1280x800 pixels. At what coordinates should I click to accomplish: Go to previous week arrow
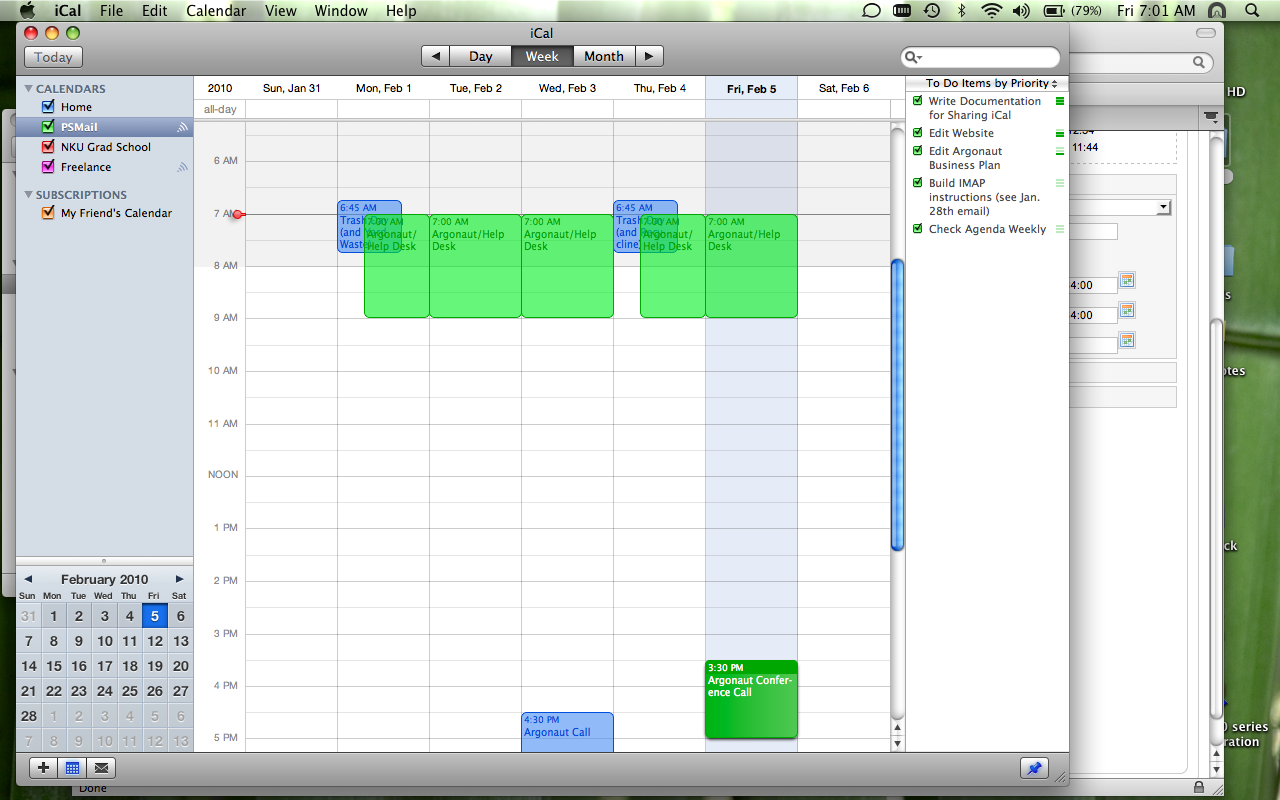pyautogui.click(x=435, y=56)
